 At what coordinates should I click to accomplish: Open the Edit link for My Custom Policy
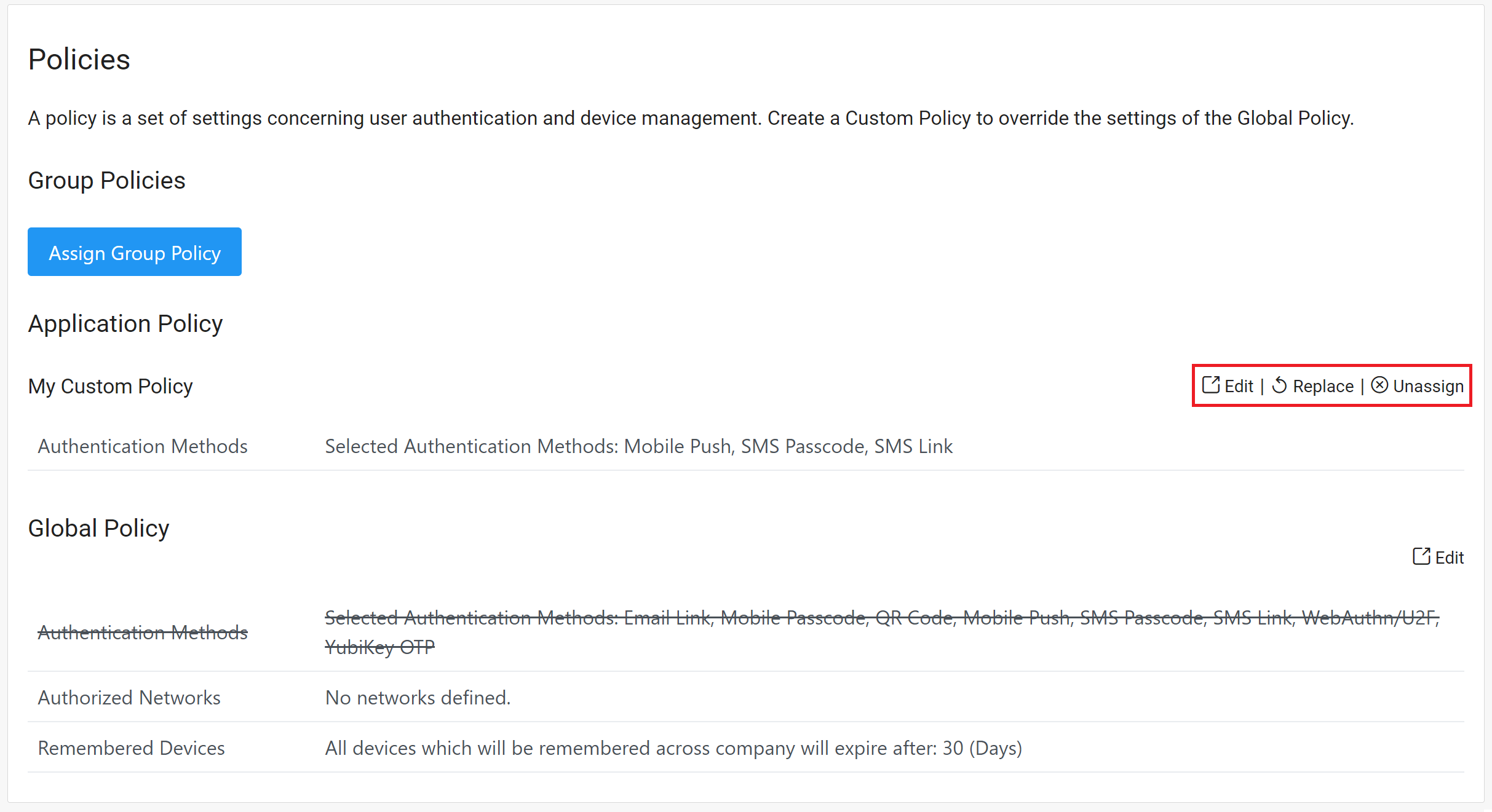[1239, 387]
